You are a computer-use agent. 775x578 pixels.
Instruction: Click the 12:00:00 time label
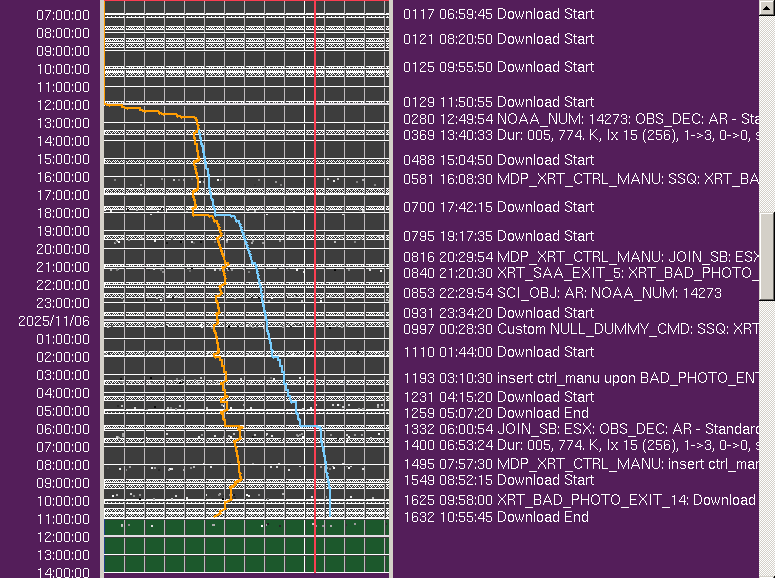coord(63,105)
